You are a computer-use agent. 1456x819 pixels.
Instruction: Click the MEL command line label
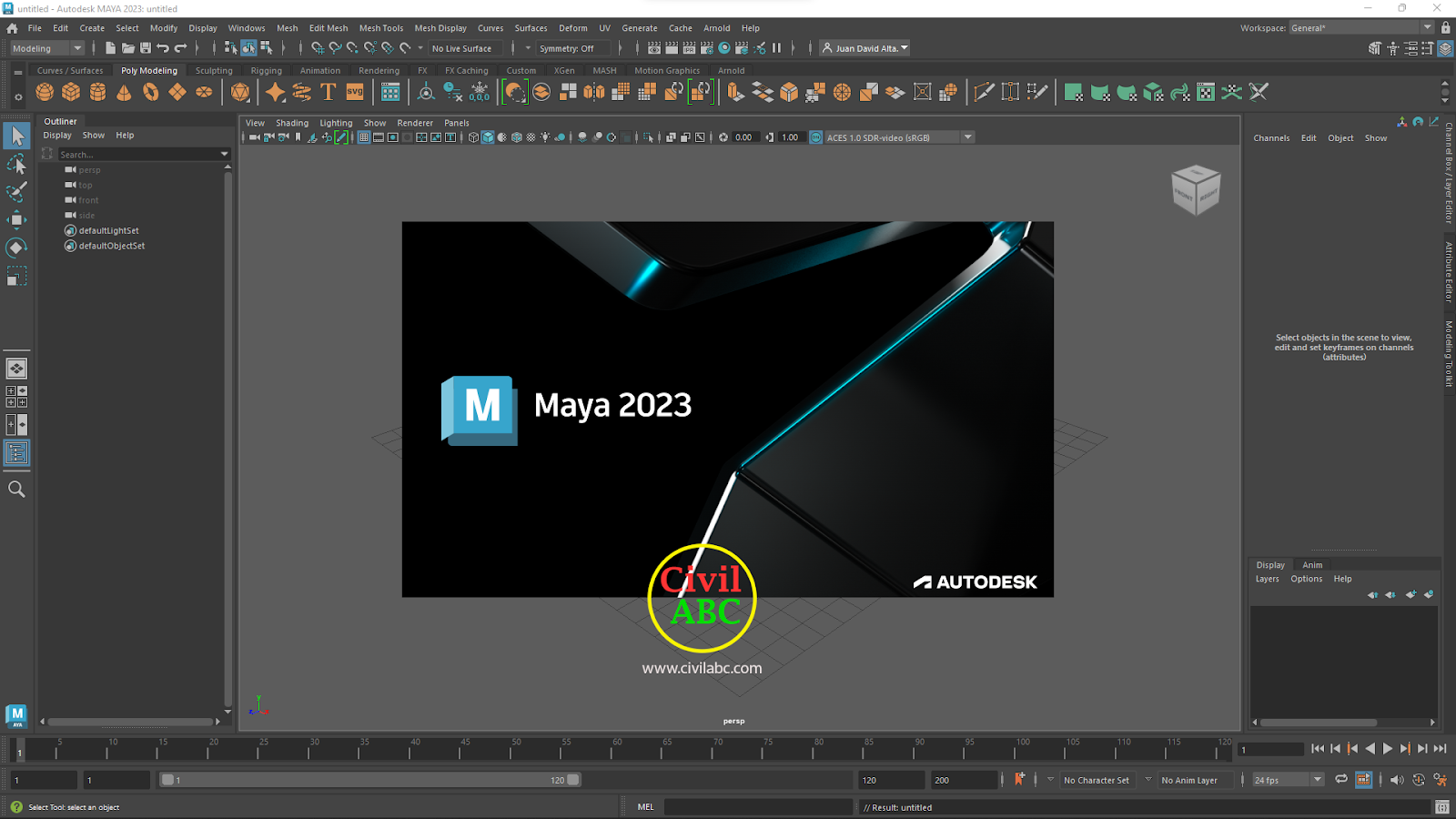pos(645,807)
